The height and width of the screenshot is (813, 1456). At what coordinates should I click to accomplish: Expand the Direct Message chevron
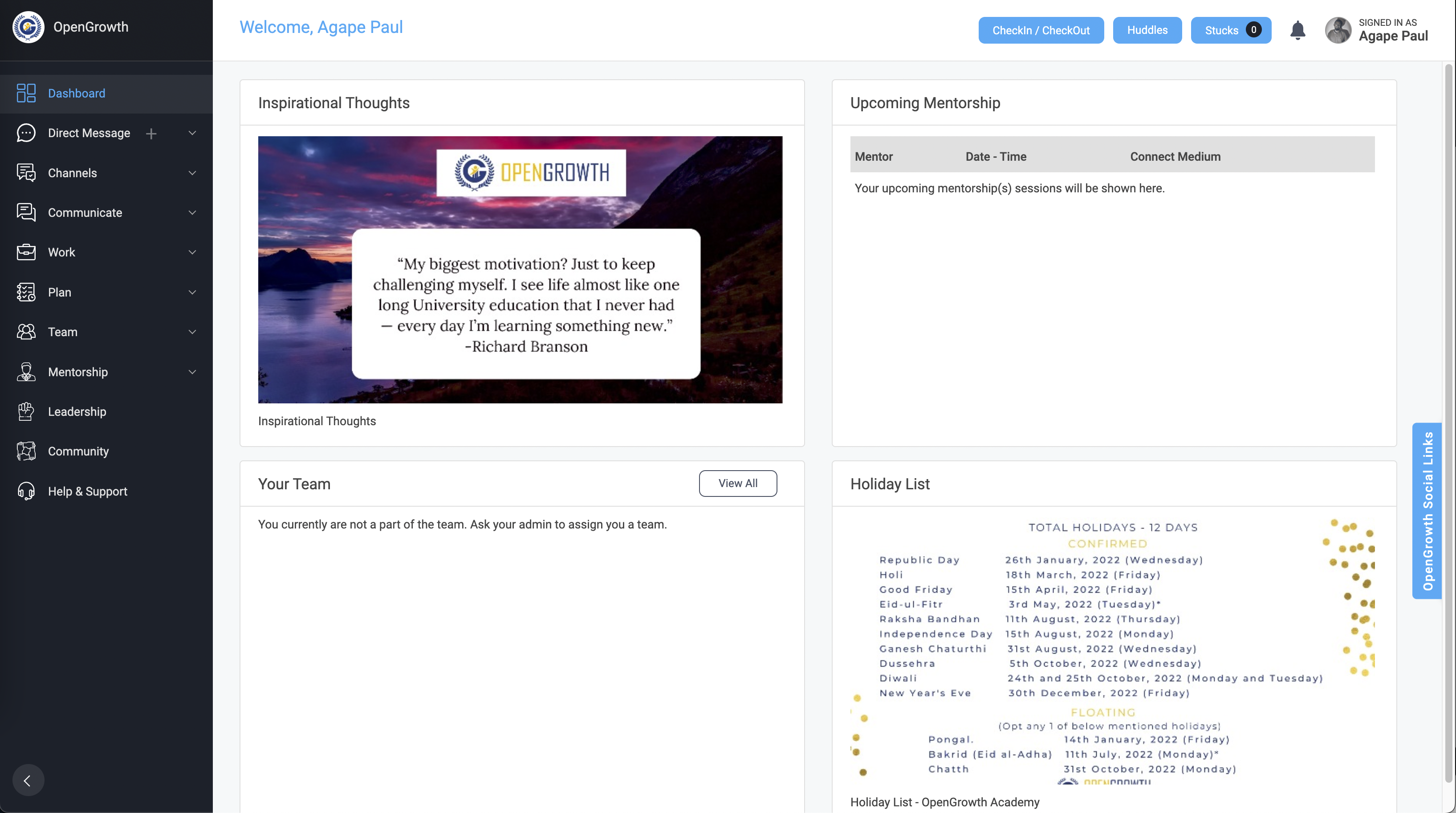pos(192,133)
